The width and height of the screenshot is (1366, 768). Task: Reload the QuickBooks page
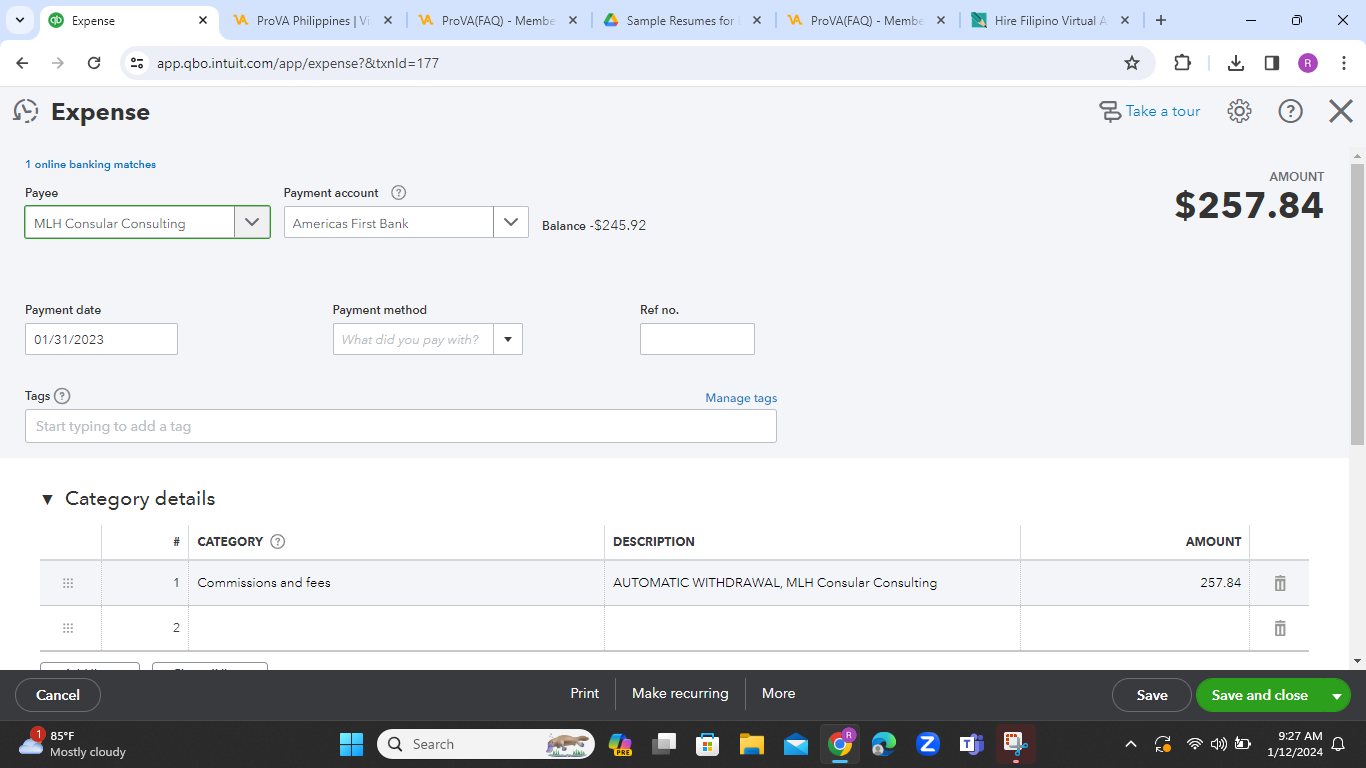[94, 63]
